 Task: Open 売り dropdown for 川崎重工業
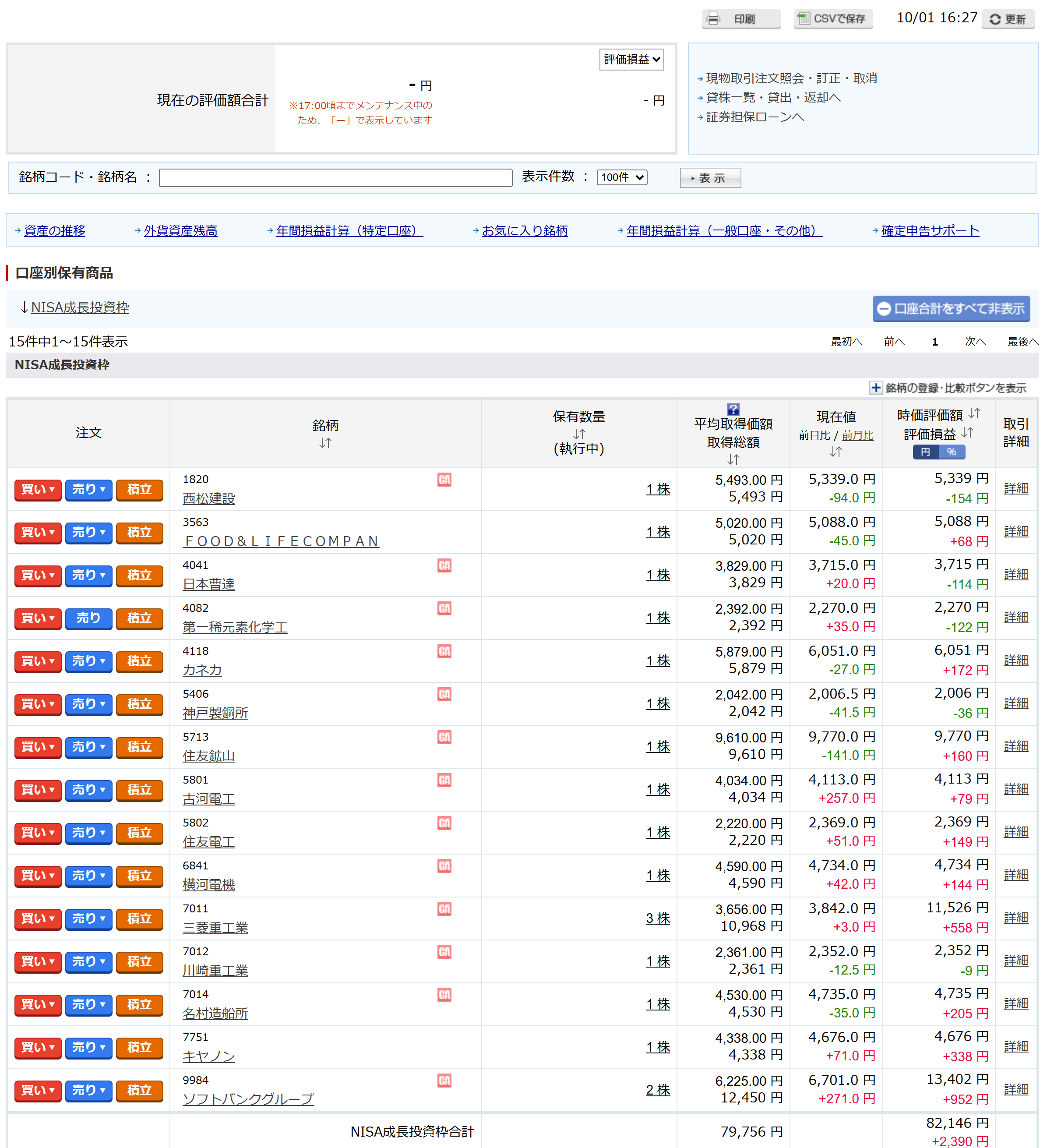click(88, 962)
